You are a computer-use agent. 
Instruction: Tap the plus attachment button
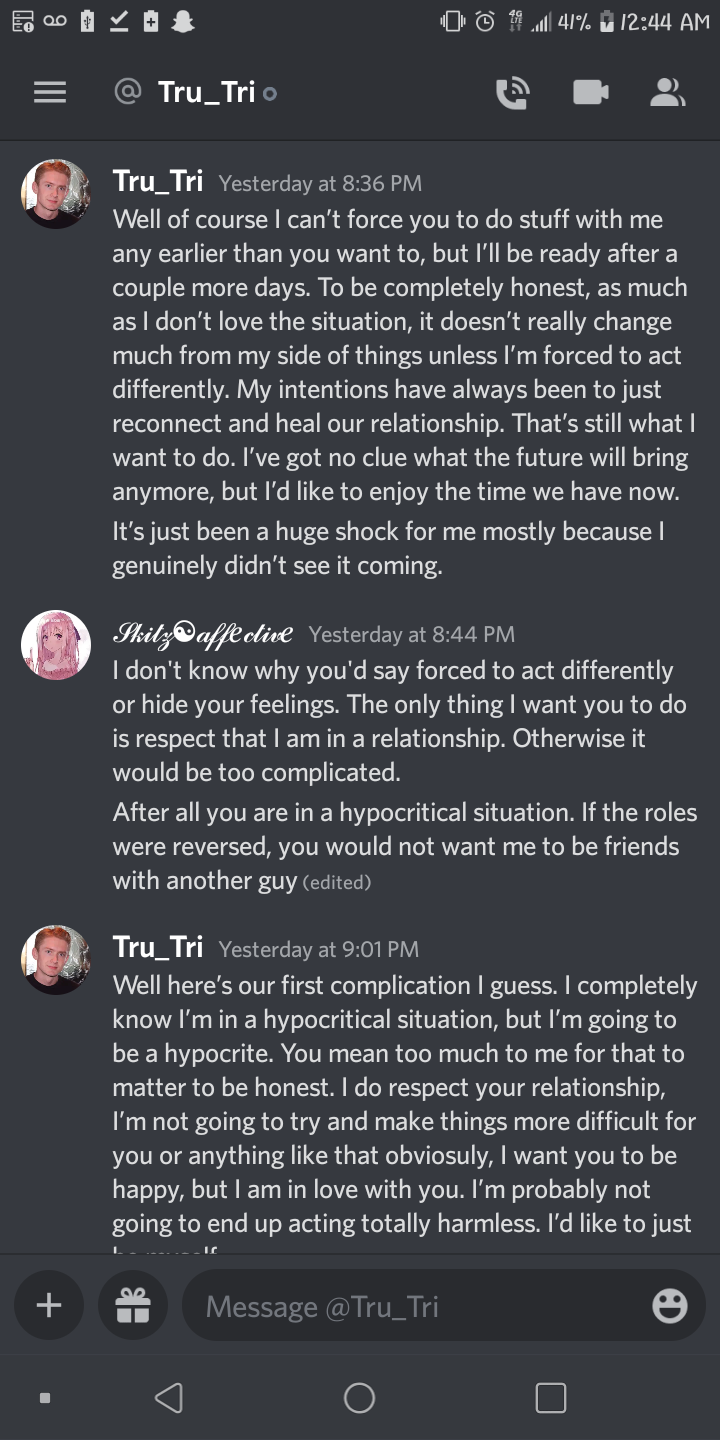coord(49,1305)
